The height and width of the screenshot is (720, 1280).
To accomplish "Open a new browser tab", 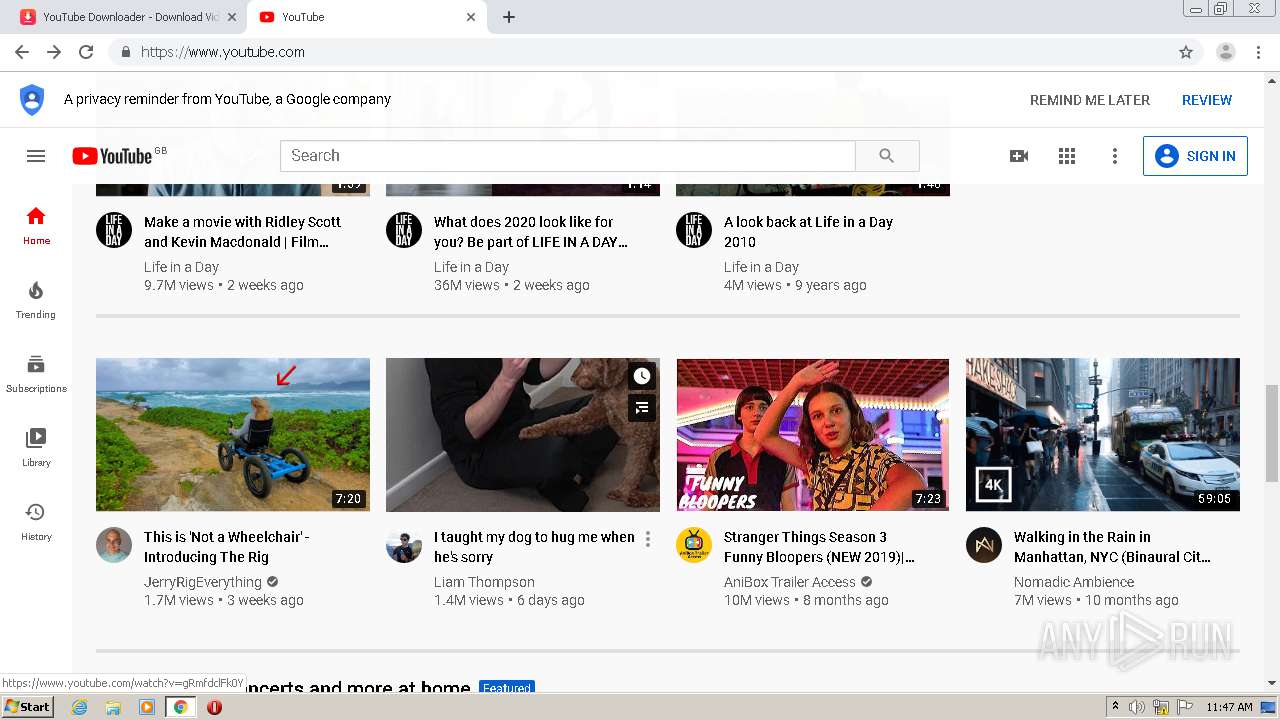I will pos(509,17).
